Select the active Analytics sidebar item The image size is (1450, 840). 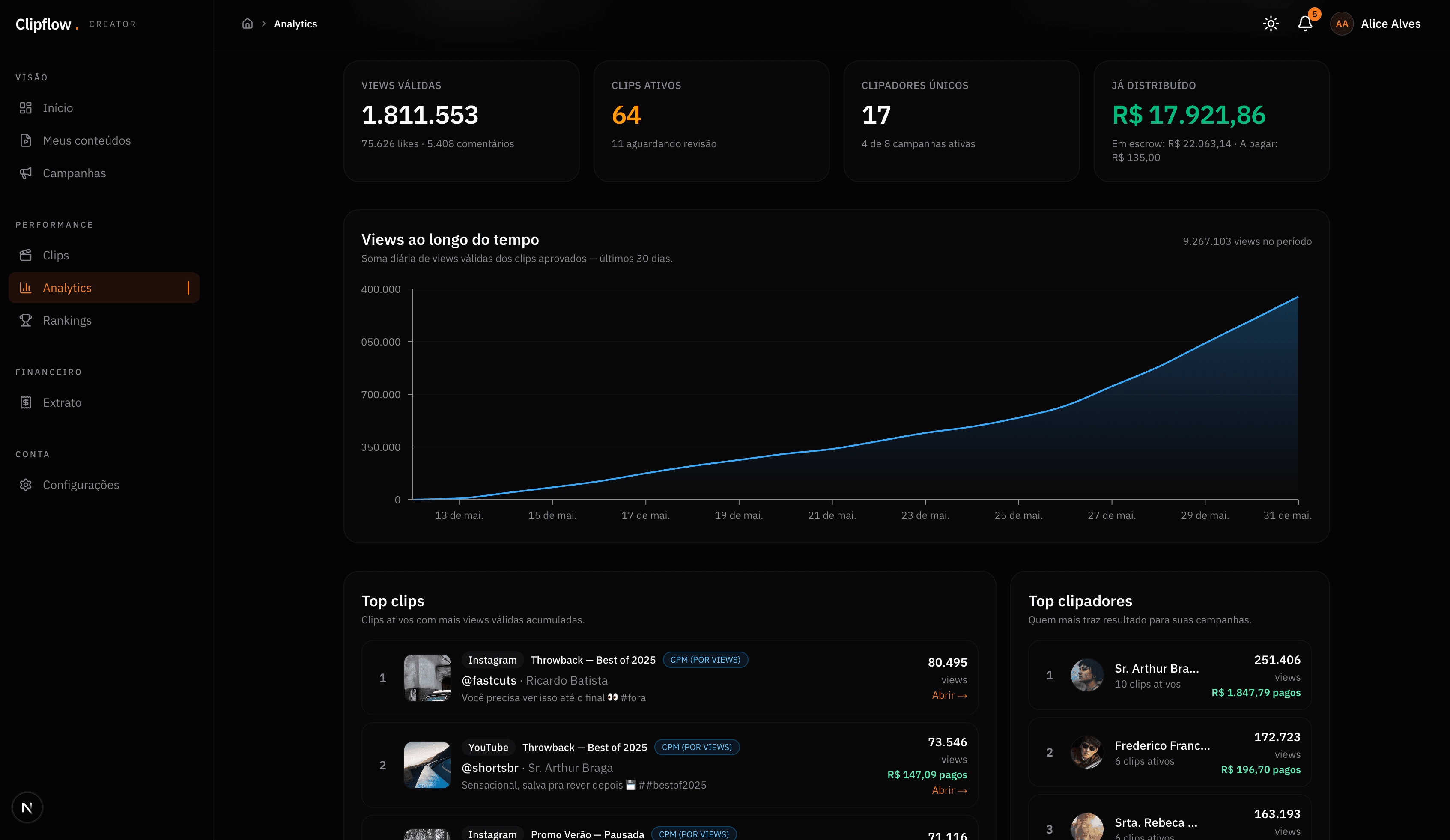tap(104, 288)
